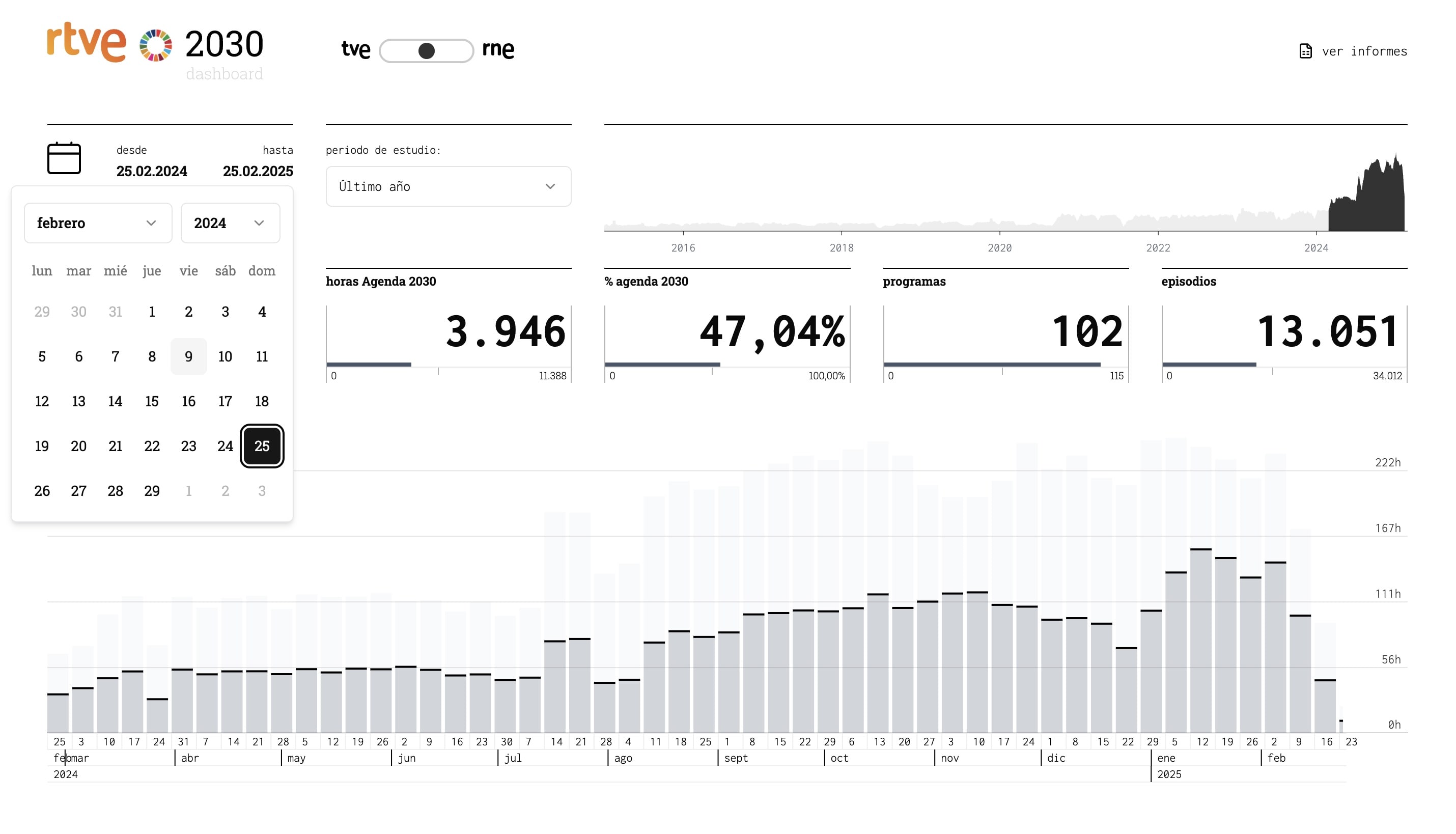Image resolution: width=1456 pixels, height=834 pixels.
Task: Open the febrero month dropdown
Action: (98, 223)
